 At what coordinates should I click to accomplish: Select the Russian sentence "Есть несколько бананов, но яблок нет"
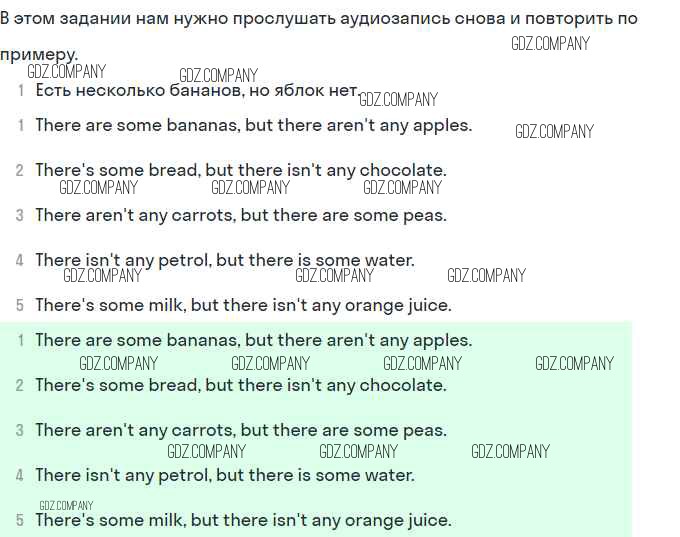pyautogui.click(x=196, y=90)
